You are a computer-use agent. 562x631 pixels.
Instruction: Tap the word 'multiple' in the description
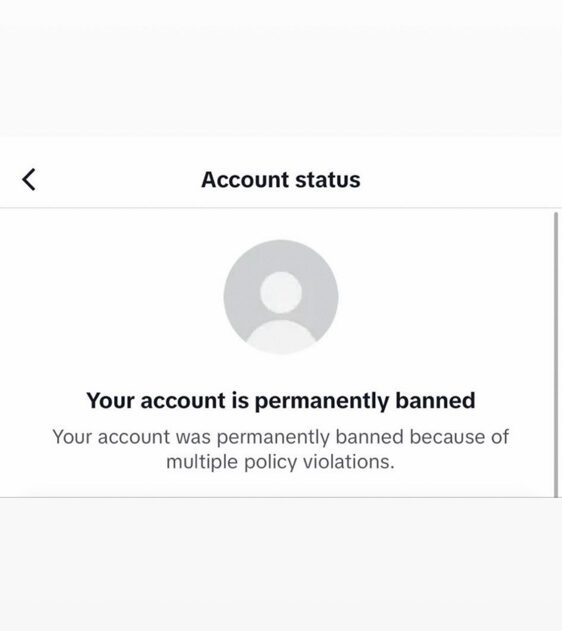point(202,462)
